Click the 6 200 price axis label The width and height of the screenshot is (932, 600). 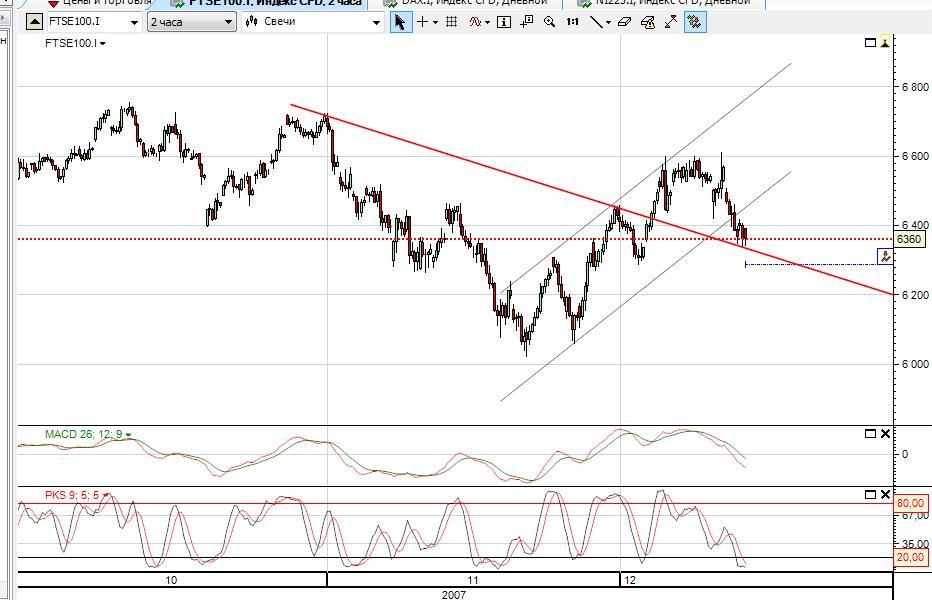[915, 295]
